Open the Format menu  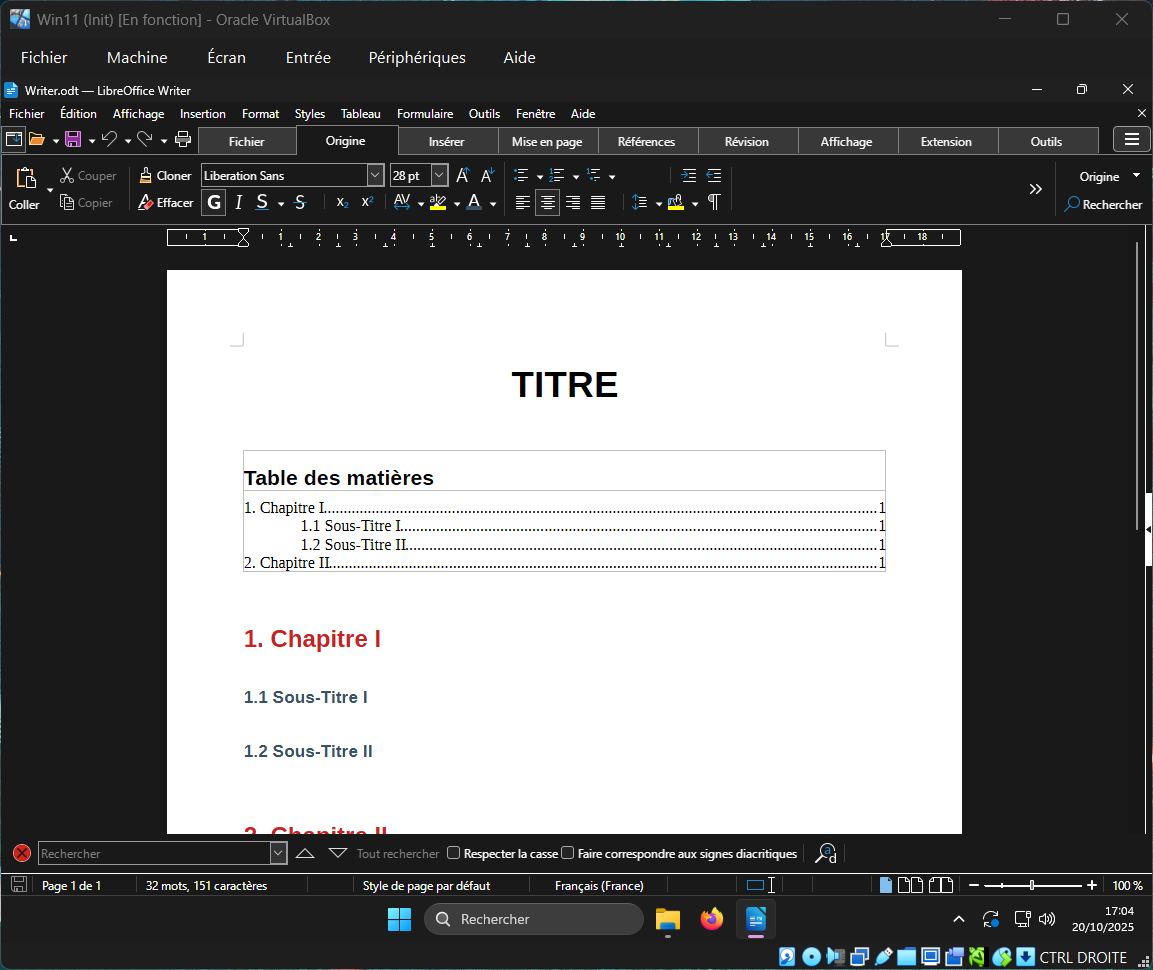(260, 114)
